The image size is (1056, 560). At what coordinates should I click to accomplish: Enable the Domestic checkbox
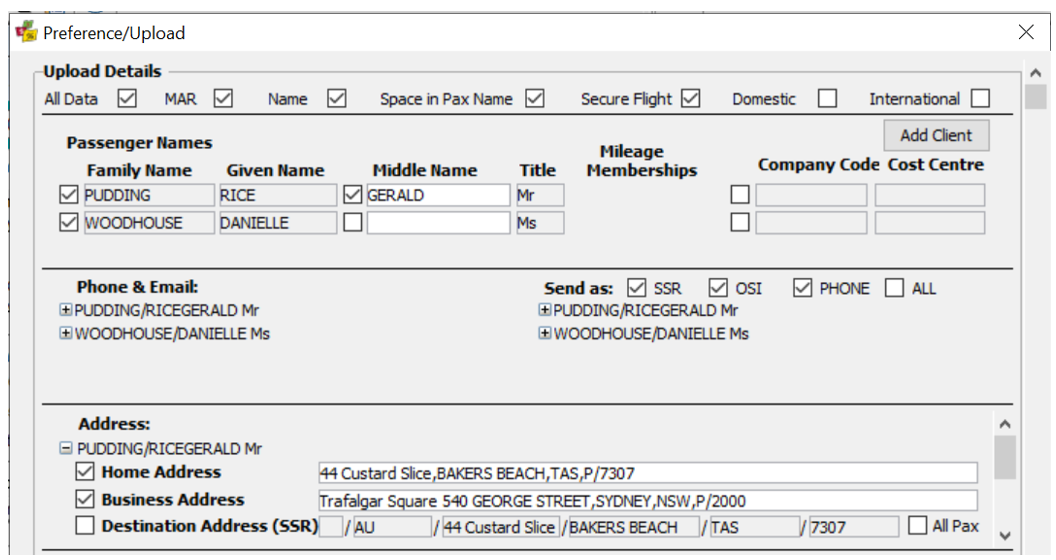click(x=827, y=98)
